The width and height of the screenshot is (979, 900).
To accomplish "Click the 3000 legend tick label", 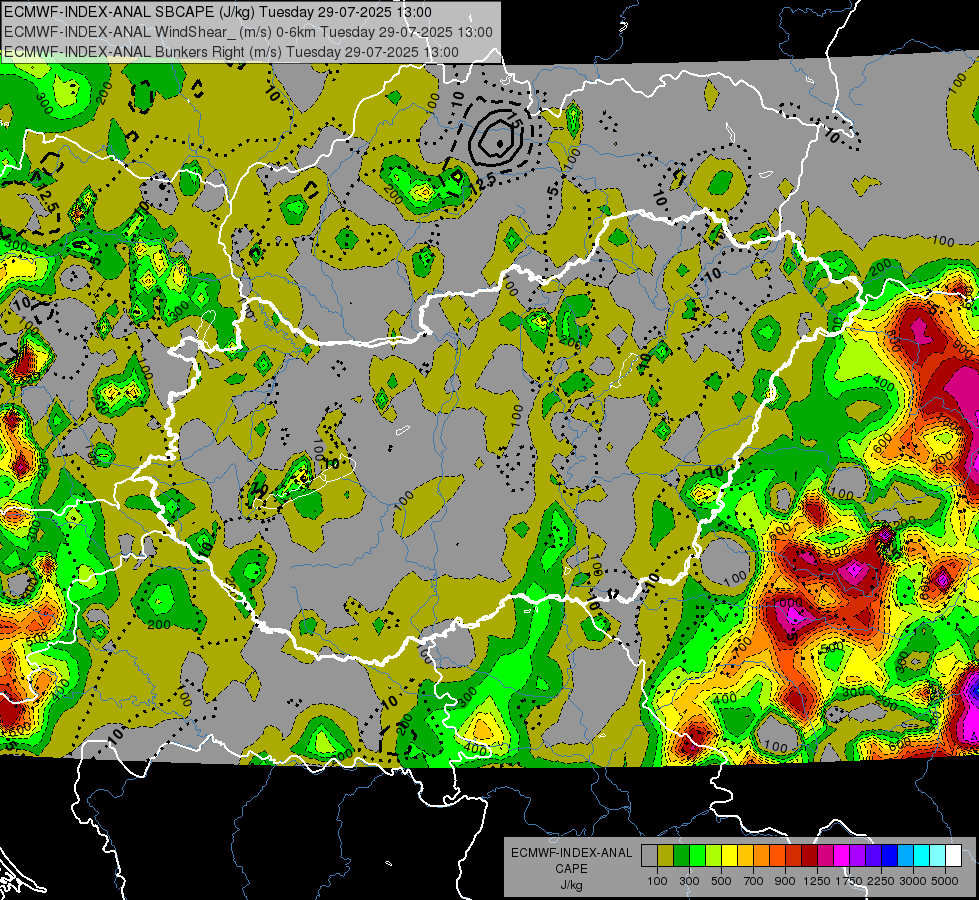I will click(x=913, y=881).
